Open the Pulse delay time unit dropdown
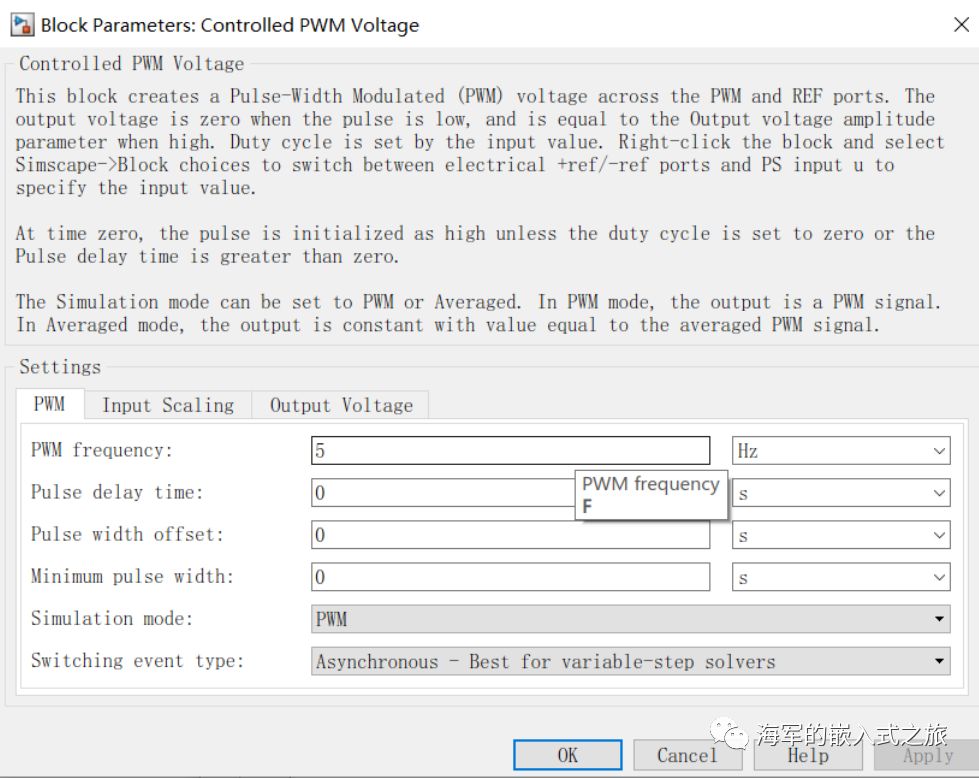Viewport: 979px width, 778px height. coord(841,493)
